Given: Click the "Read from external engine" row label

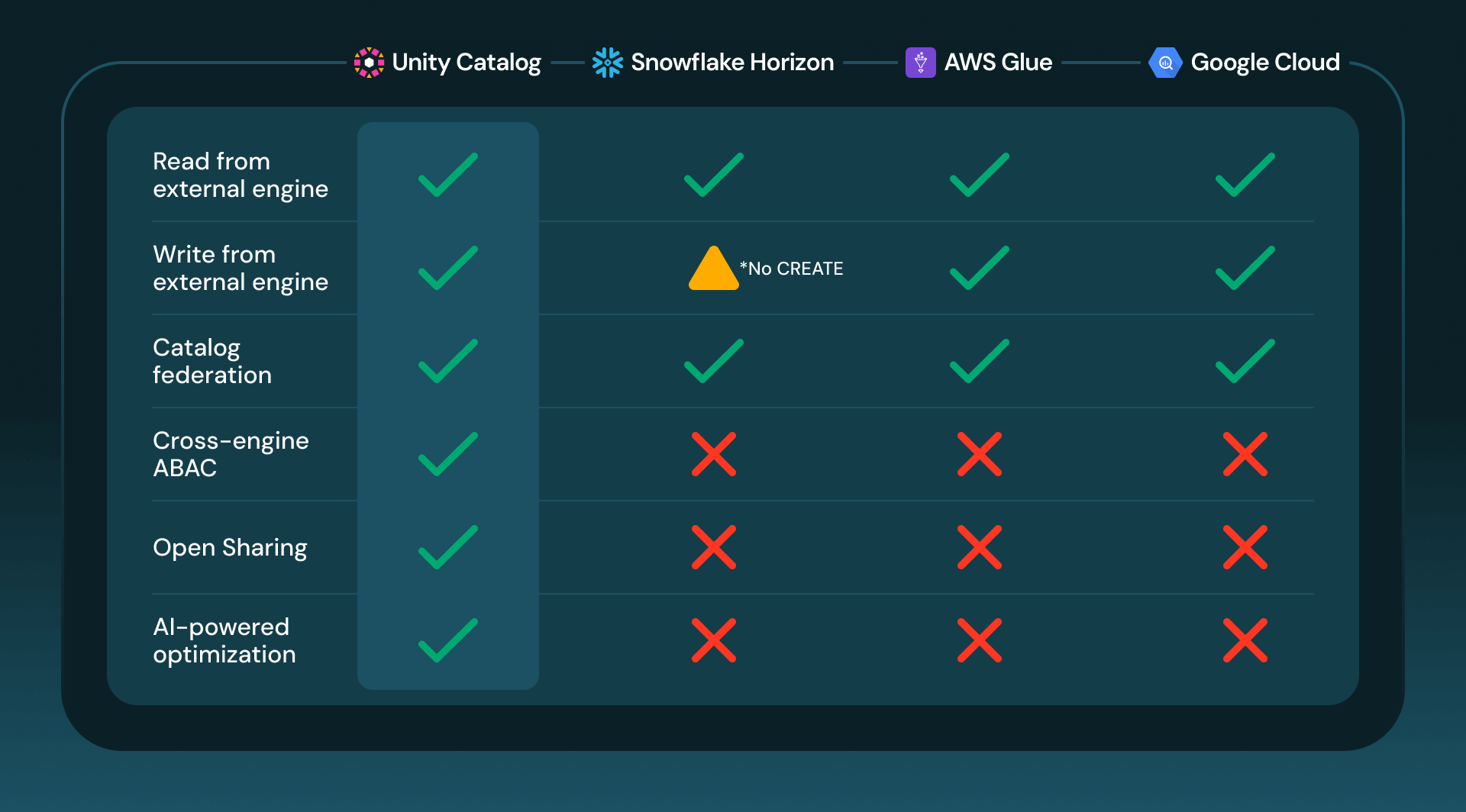Looking at the screenshot, I should click(x=241, y=175).
